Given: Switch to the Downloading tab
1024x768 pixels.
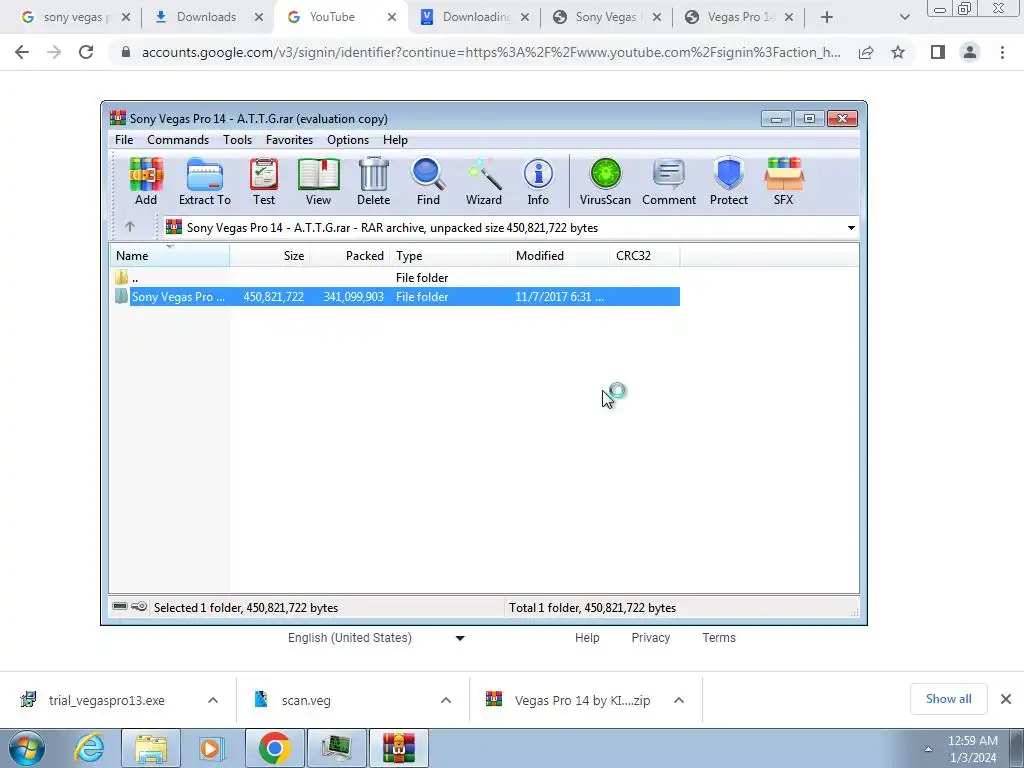Looking at the screenshot, I should 475,17.
